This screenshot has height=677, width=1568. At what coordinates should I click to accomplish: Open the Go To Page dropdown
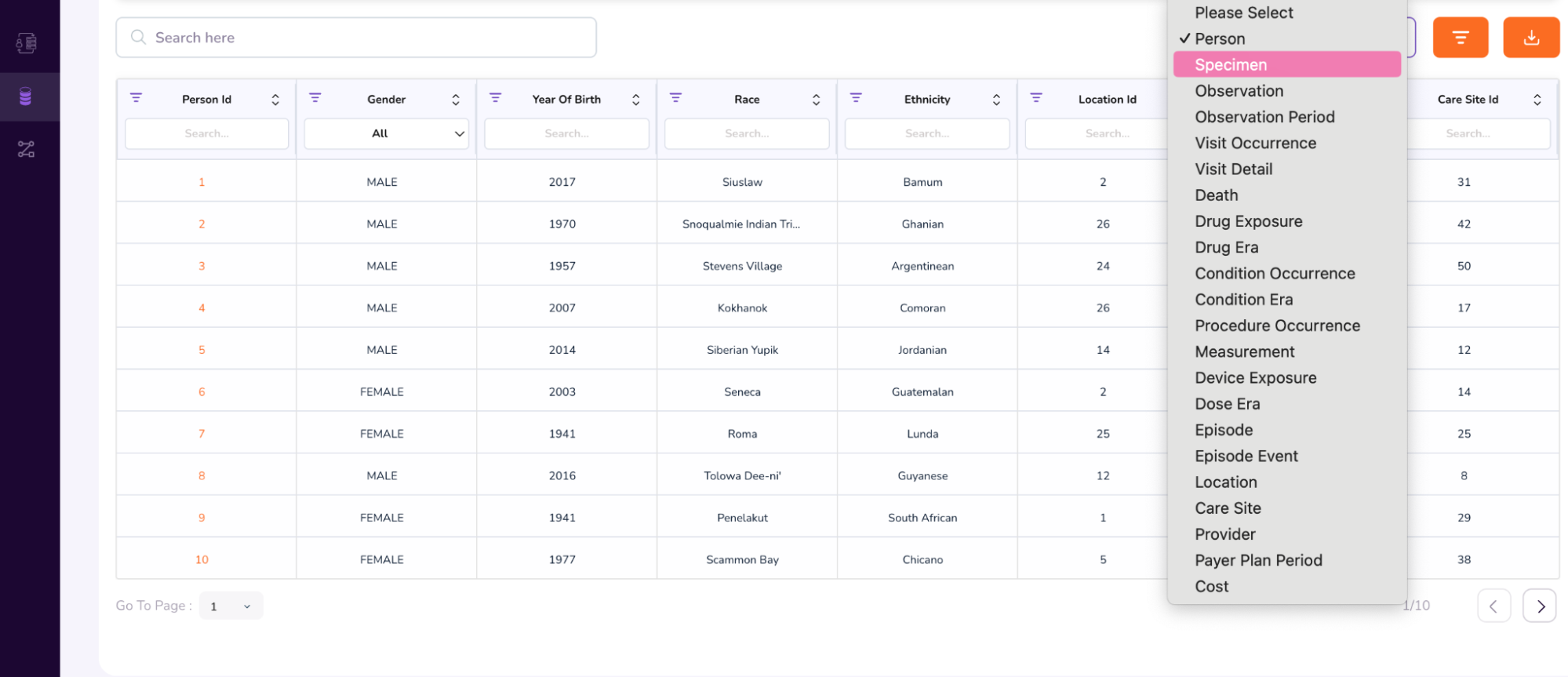231,606
